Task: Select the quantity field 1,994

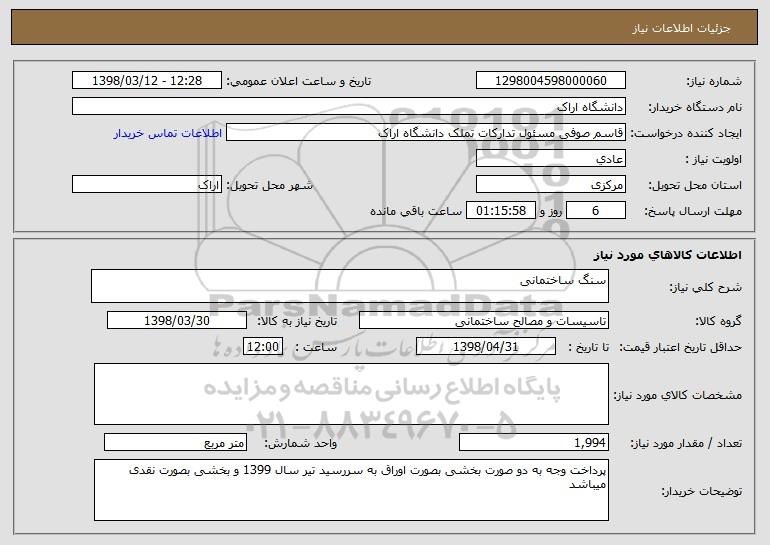Action: (x=534, y=442)
